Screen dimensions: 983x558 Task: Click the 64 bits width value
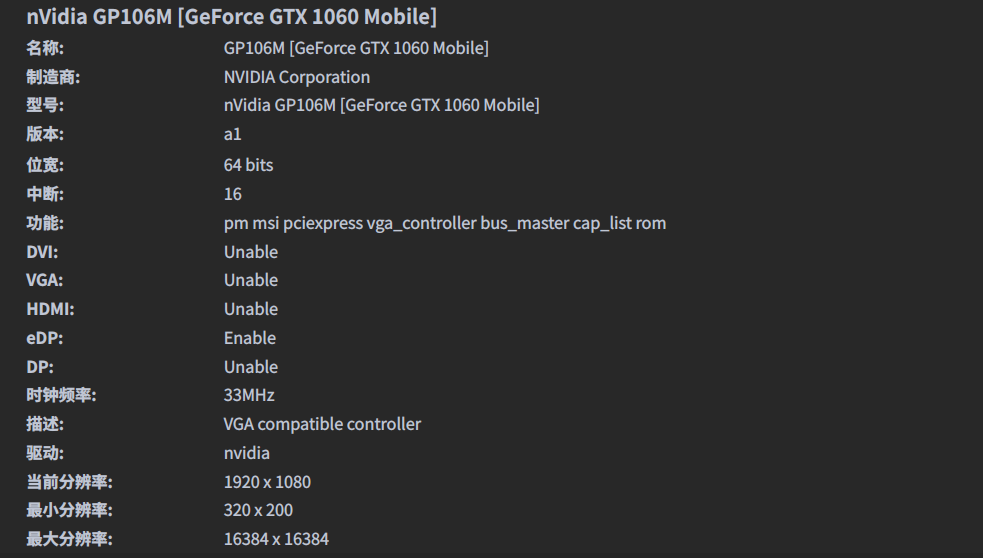248,165
